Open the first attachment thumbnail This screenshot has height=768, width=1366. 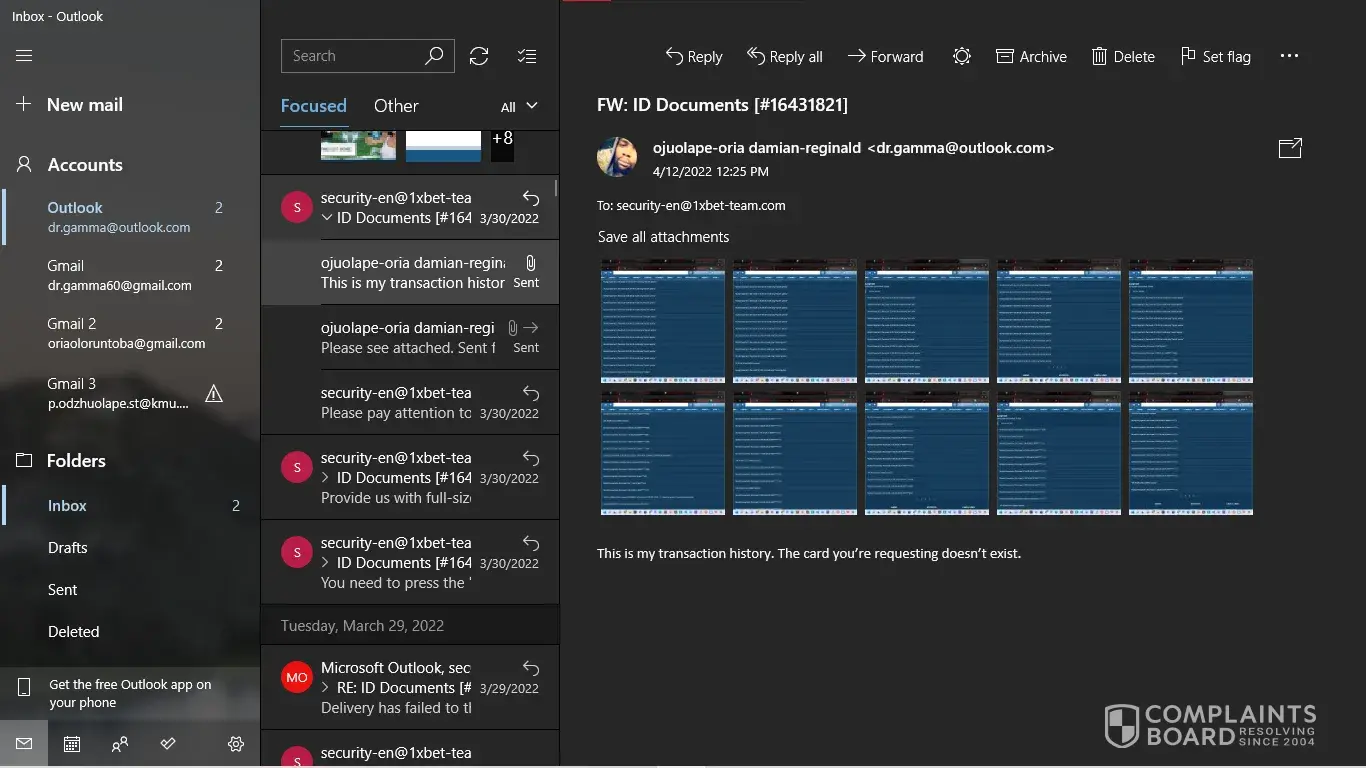[662, 321]
